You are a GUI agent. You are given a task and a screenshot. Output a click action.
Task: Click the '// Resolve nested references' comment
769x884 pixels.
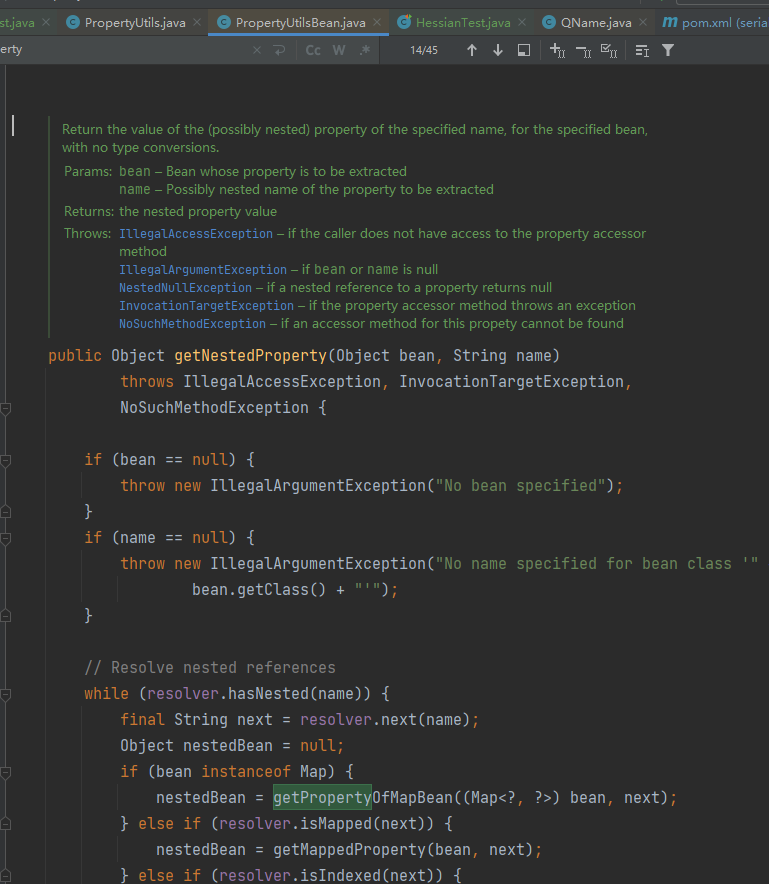click(x=210, y=668)
